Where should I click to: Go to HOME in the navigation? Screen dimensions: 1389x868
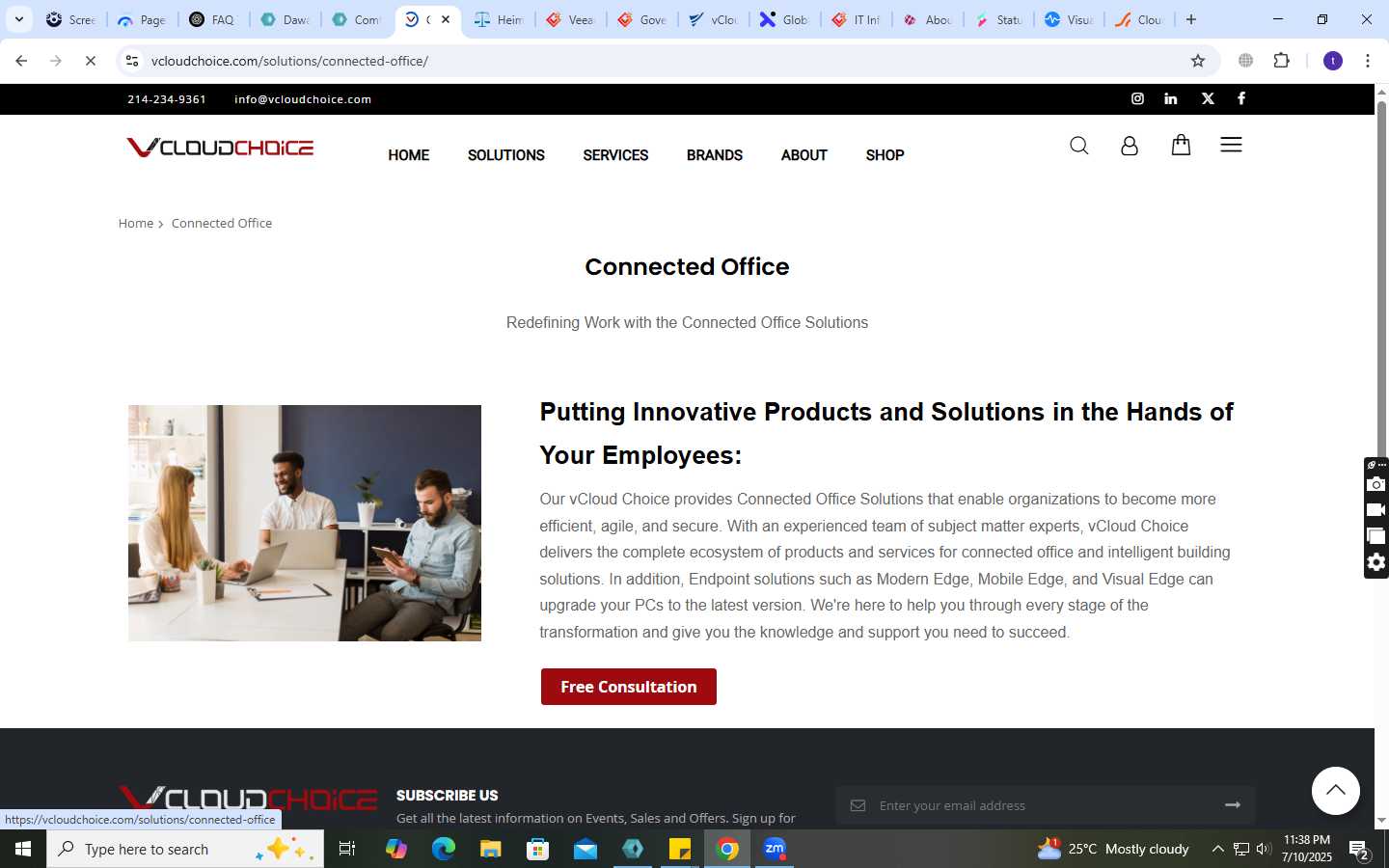click(409, 155)
